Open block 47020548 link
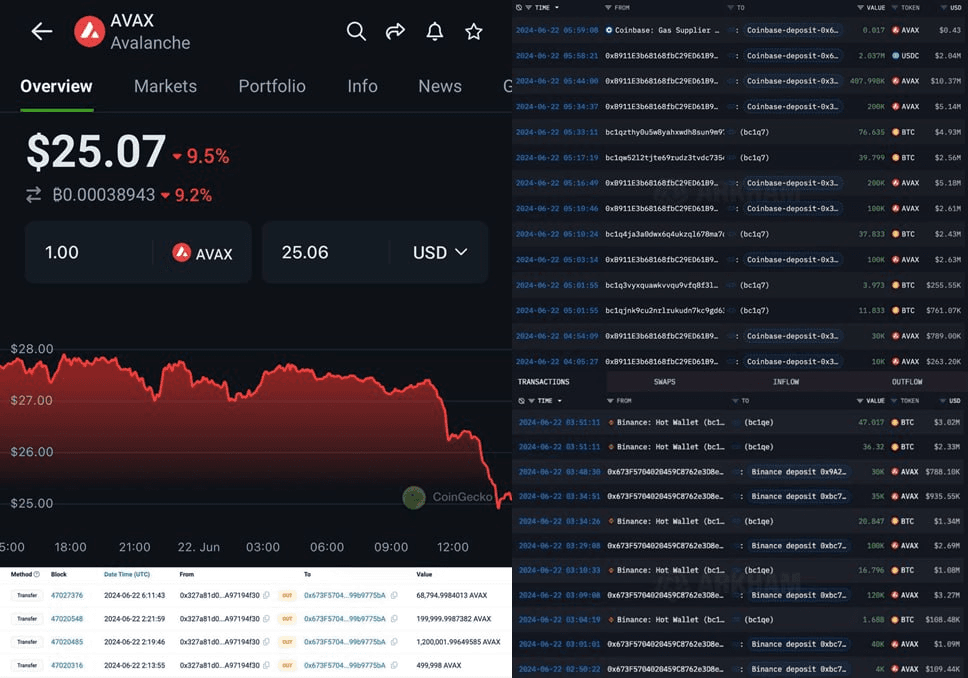Image resolution: width=968 pixels, height=678 pixels. (x=67, y=619)
